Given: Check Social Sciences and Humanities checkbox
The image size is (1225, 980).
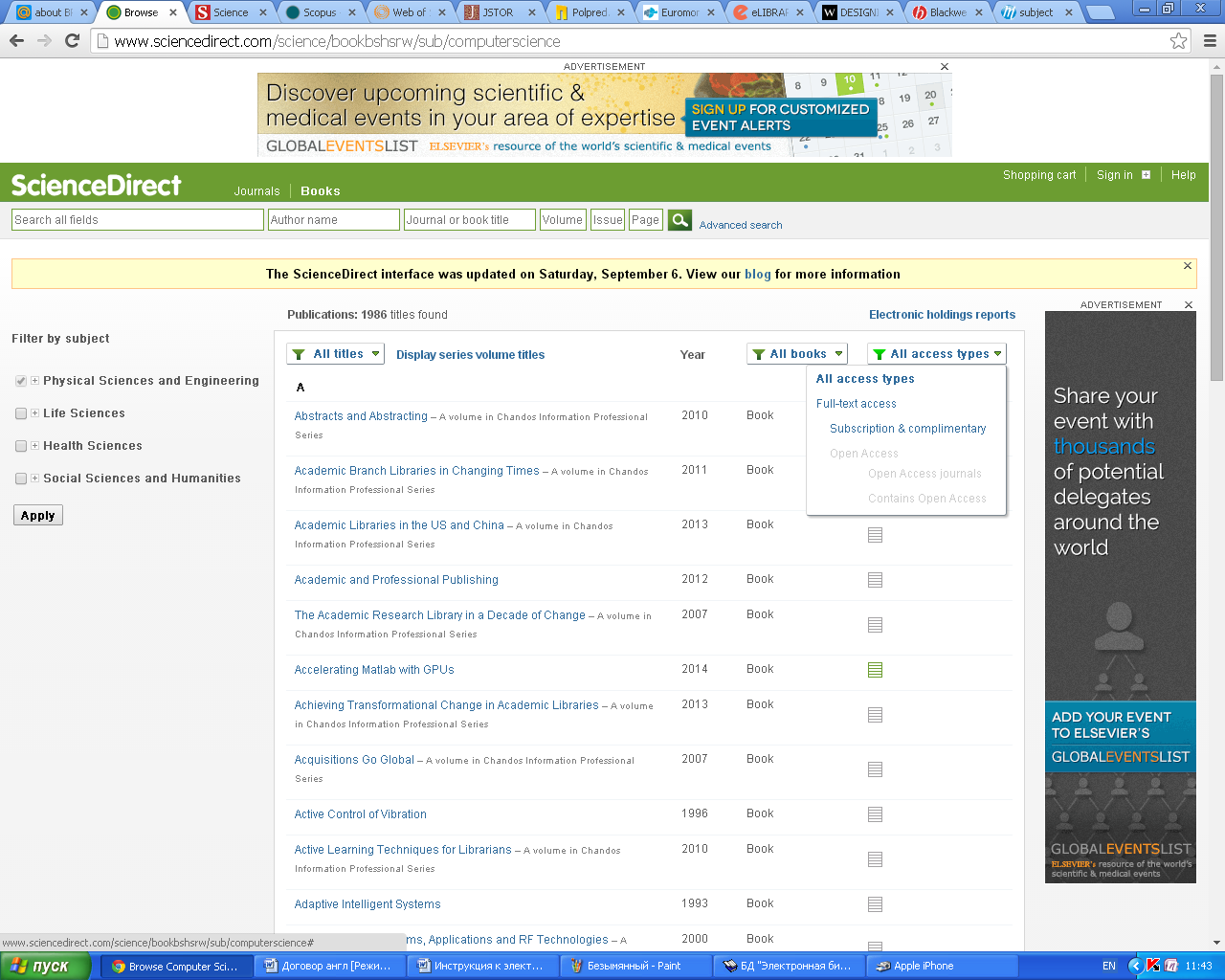Looking at the screenshot, I should [21, 479].
